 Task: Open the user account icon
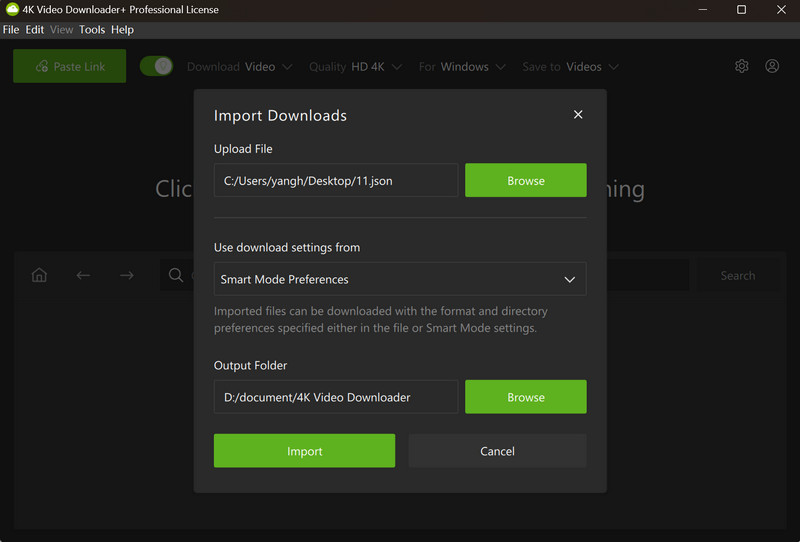click(772, 66)
